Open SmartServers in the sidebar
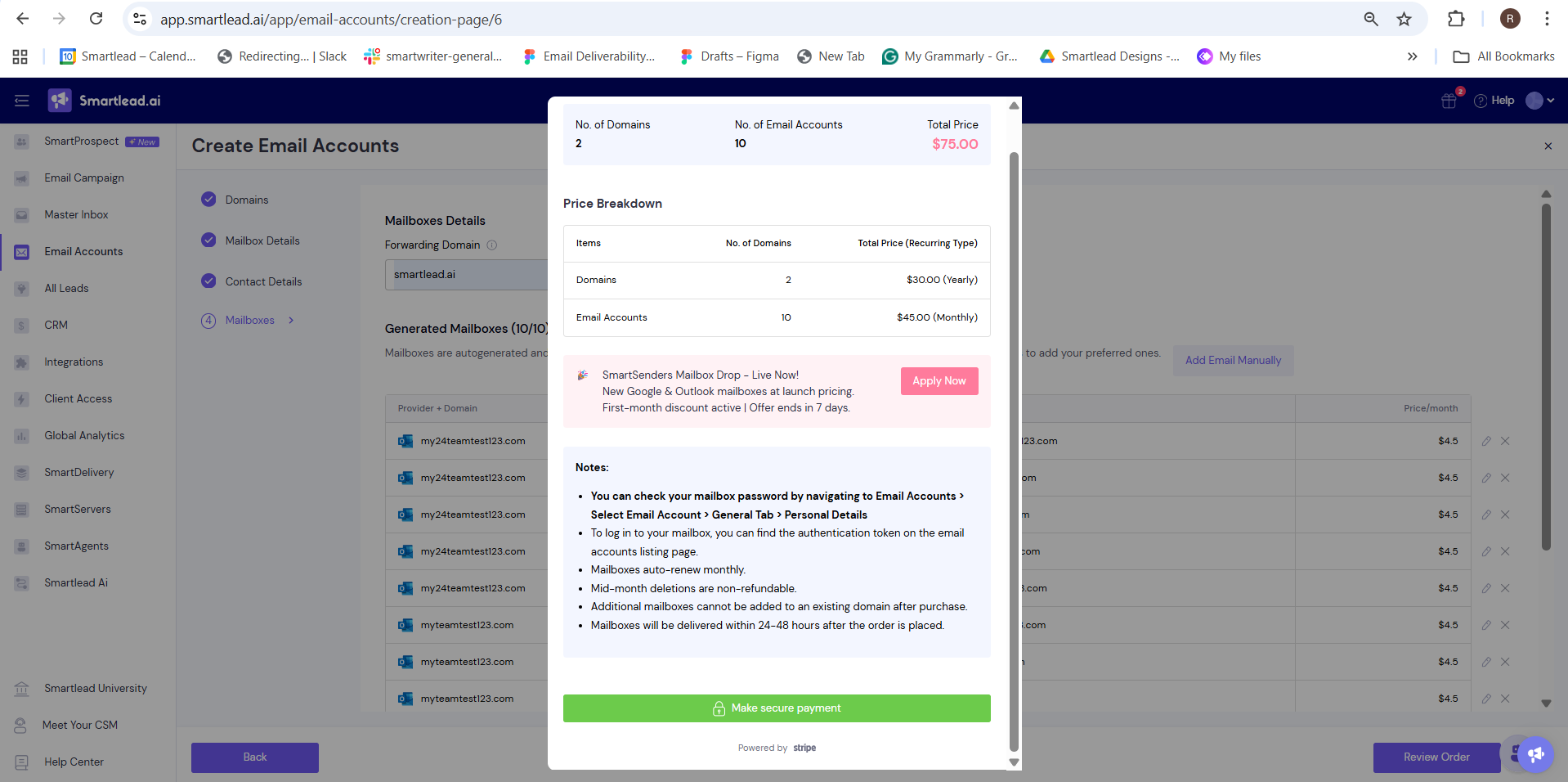 [77, 510]
